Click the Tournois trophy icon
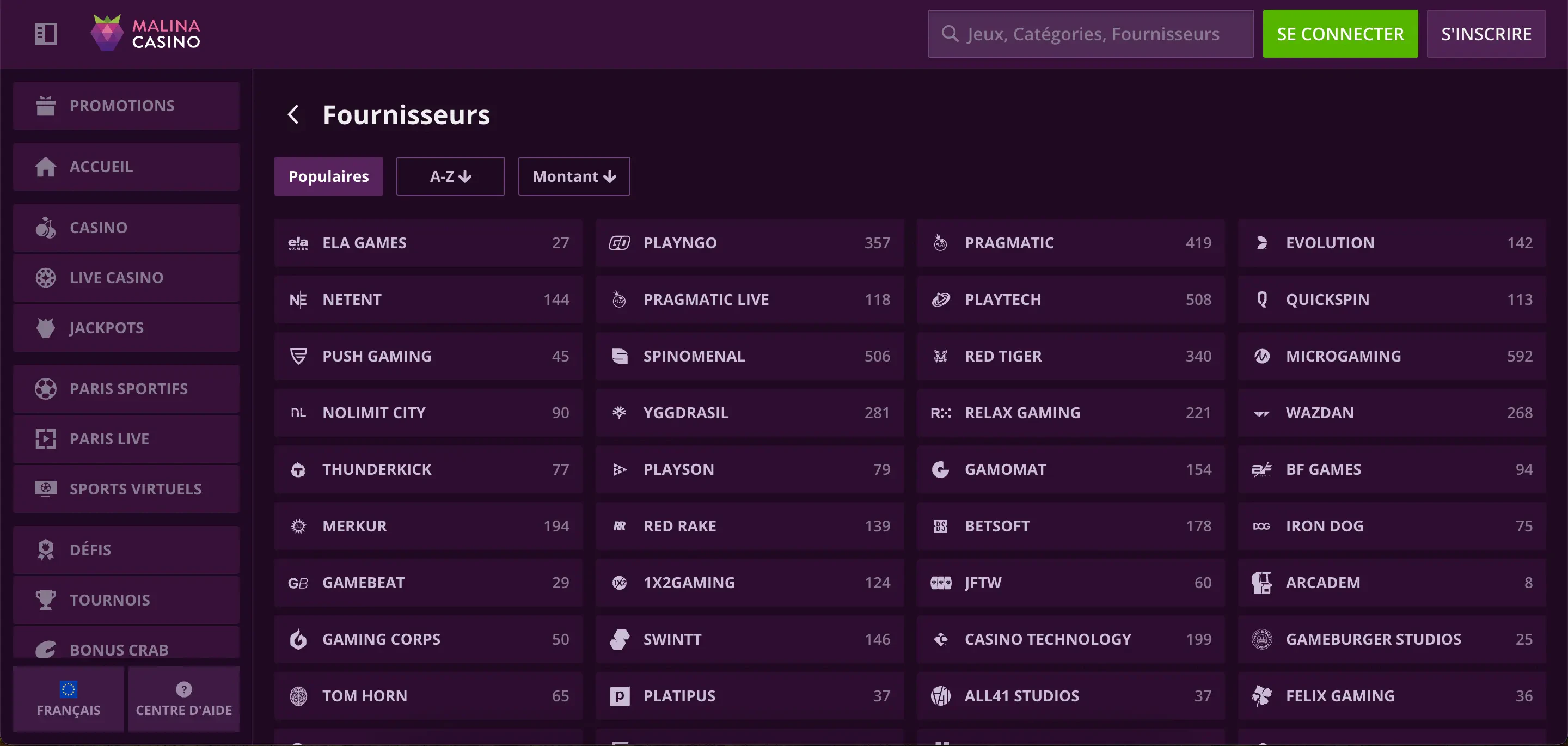The image size is (1568, 746). [46, 600]
